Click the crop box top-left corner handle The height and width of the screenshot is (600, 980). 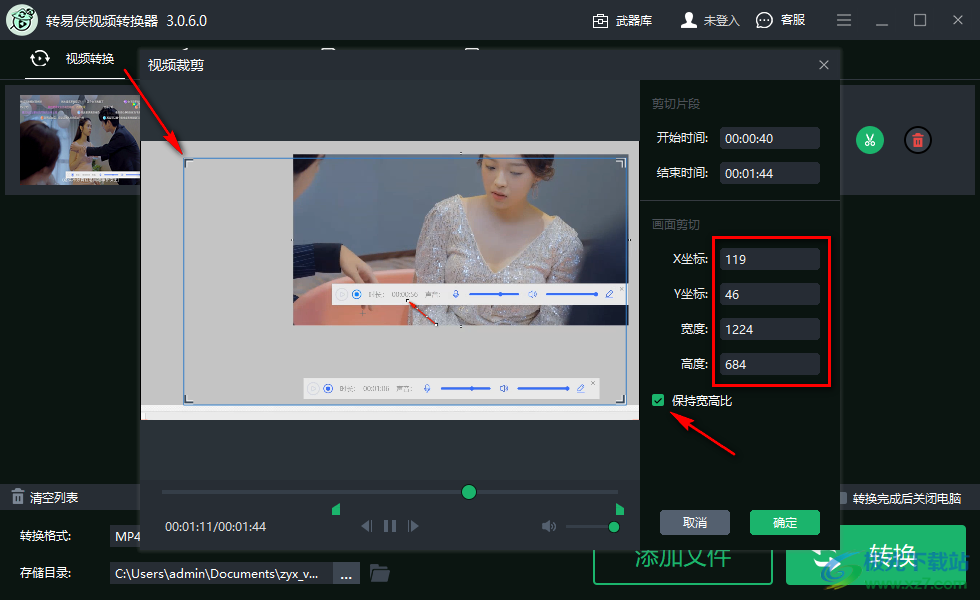click(x=188, y=162)
